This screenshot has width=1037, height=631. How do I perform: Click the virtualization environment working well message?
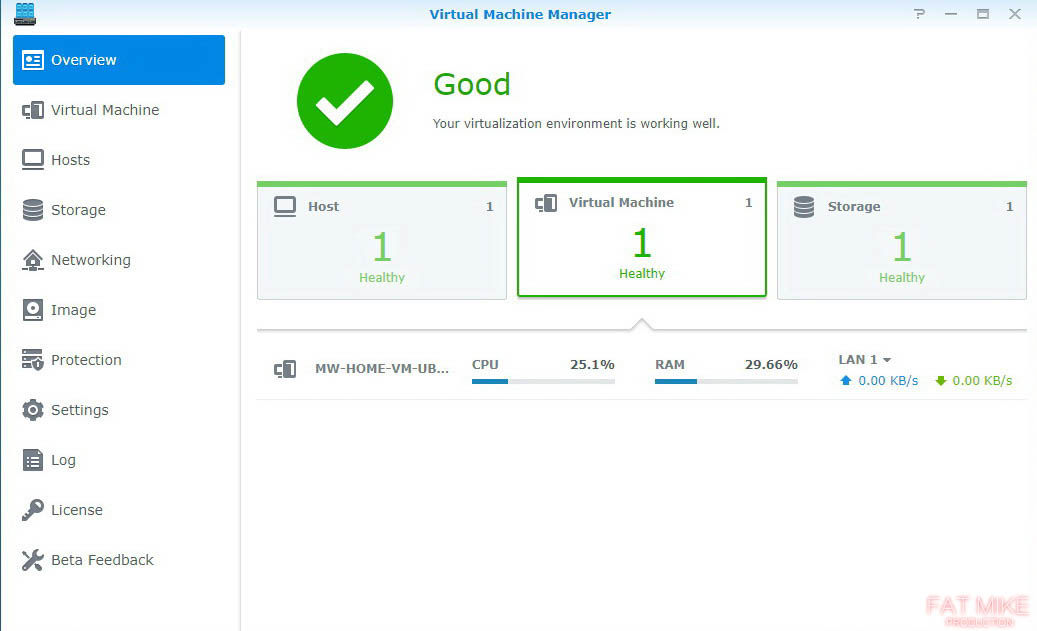[x=576, y=124]
